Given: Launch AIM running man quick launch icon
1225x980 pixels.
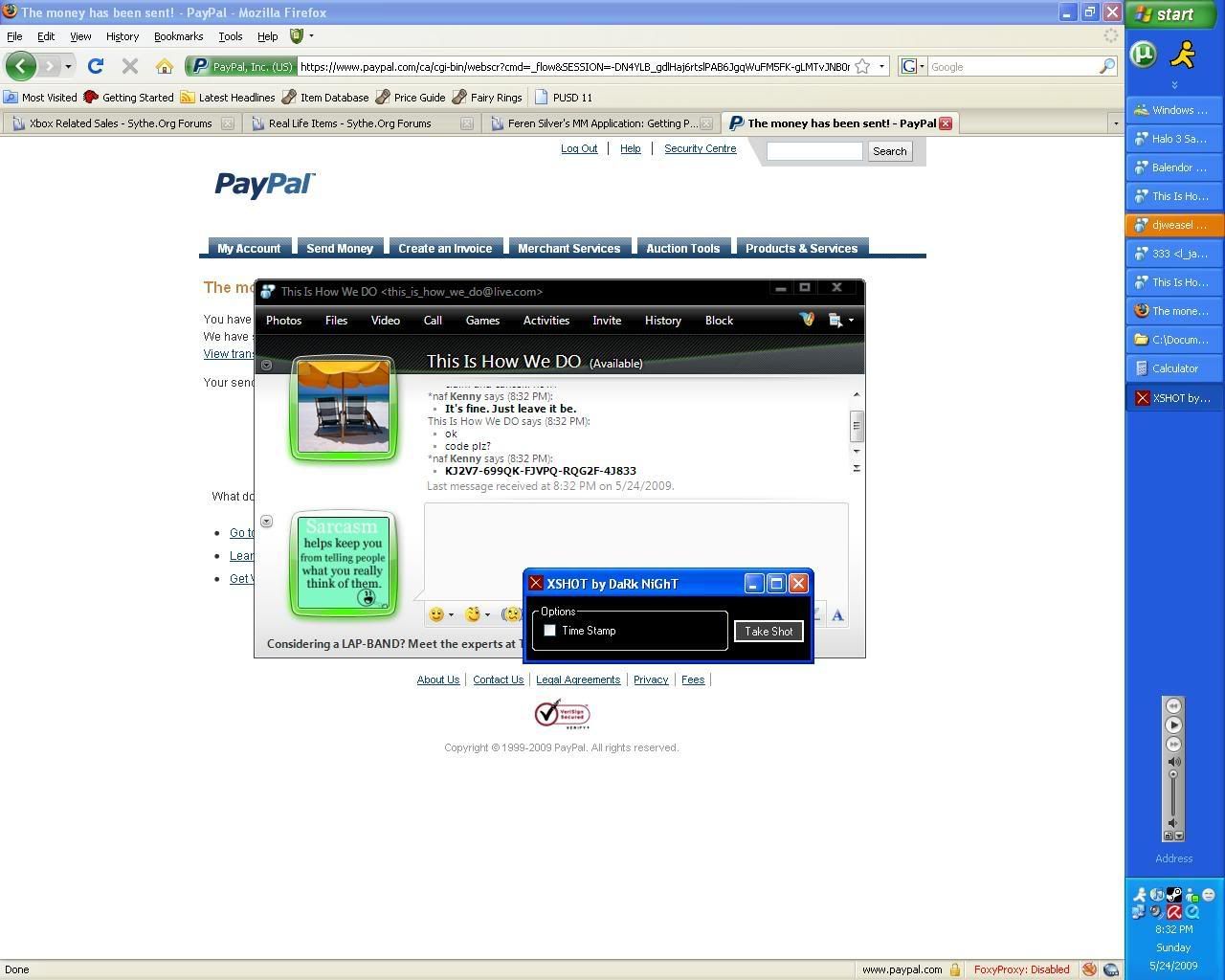Looking at the screenshot, I should click(1184, 54).
